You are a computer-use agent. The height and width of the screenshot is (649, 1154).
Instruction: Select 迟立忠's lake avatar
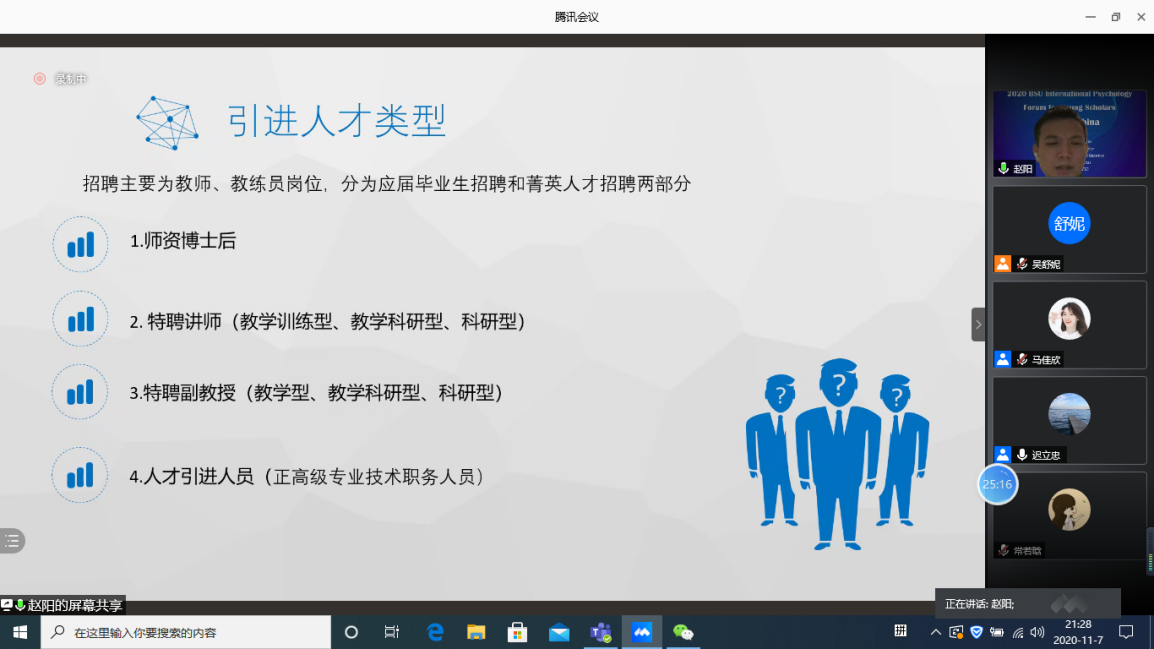1069,414
